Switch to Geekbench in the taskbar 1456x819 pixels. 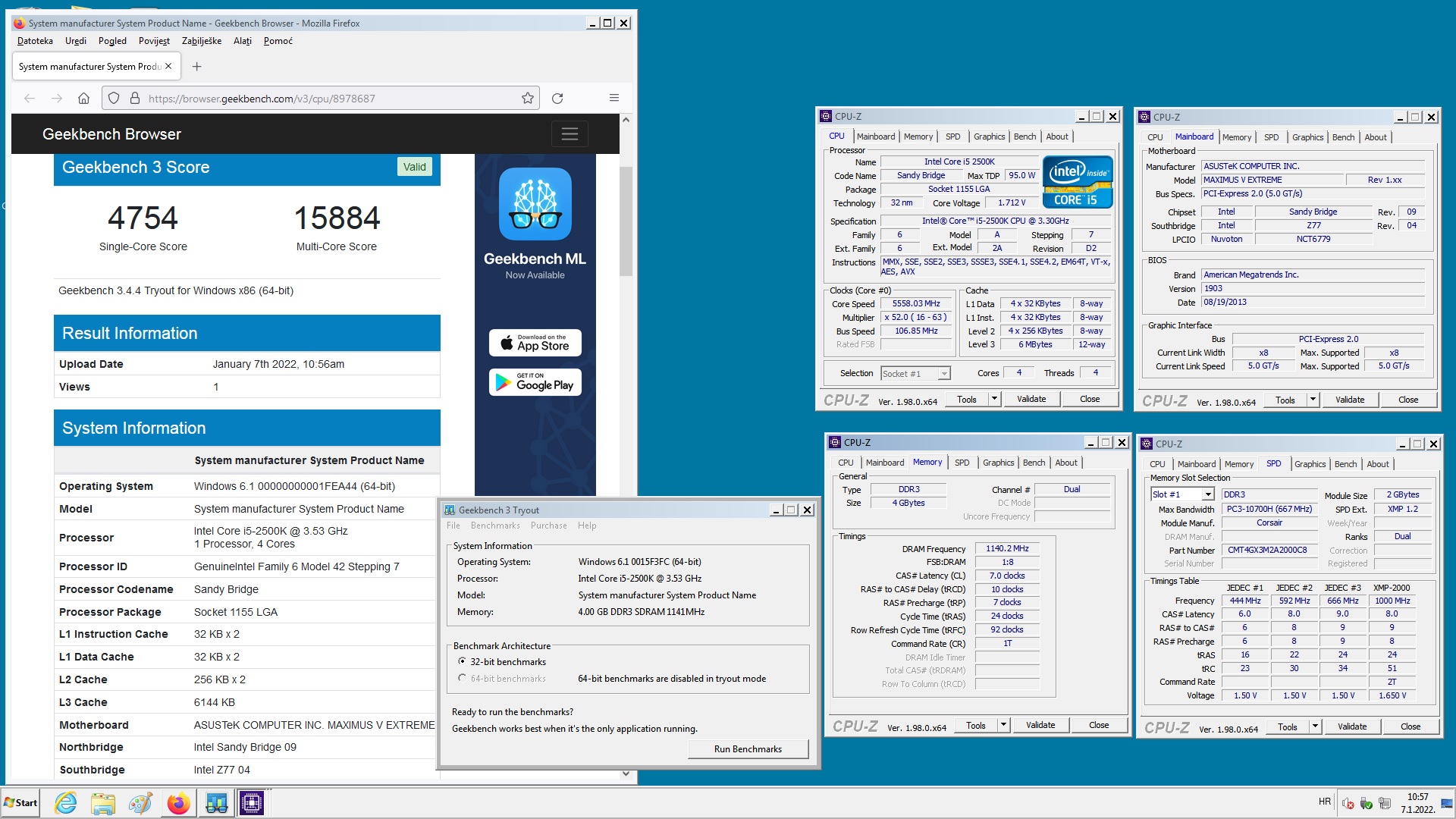point(216,803)
